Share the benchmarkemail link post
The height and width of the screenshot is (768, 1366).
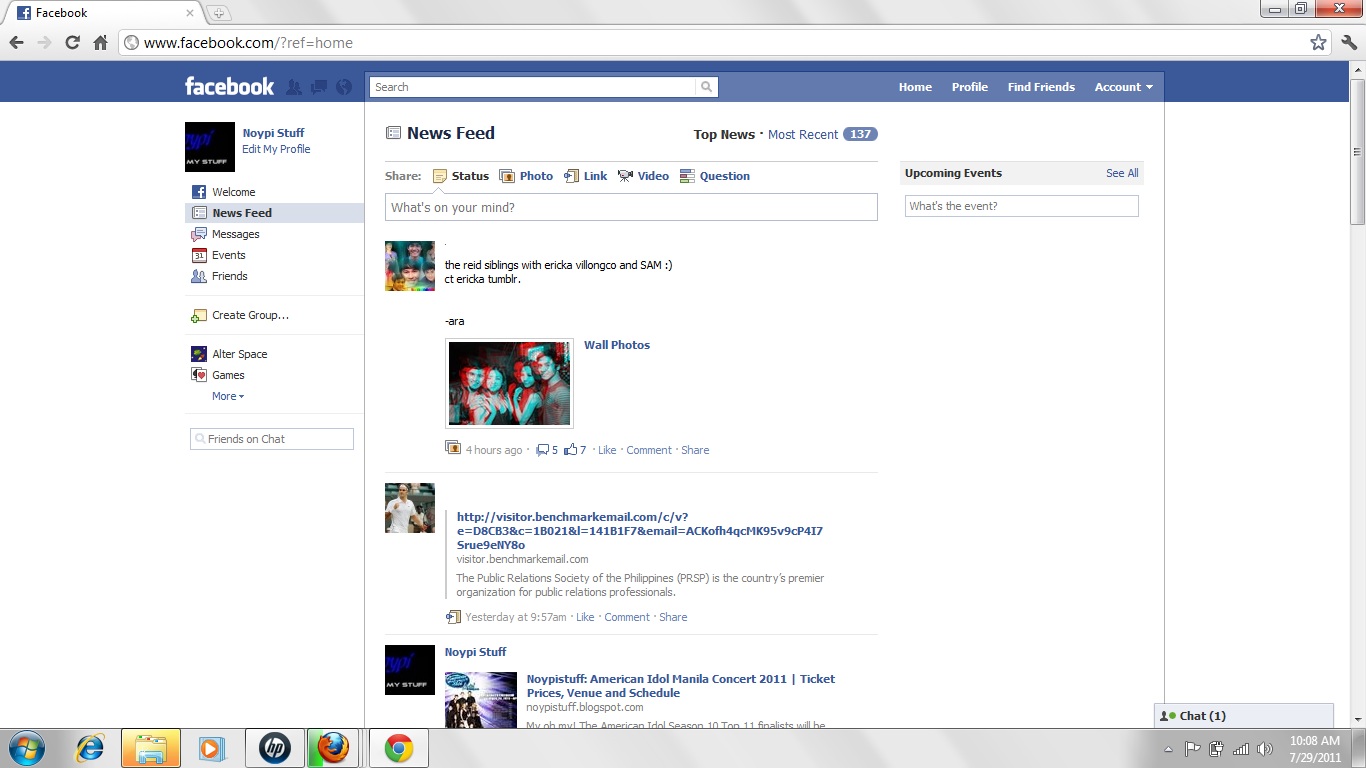(673, 617)
